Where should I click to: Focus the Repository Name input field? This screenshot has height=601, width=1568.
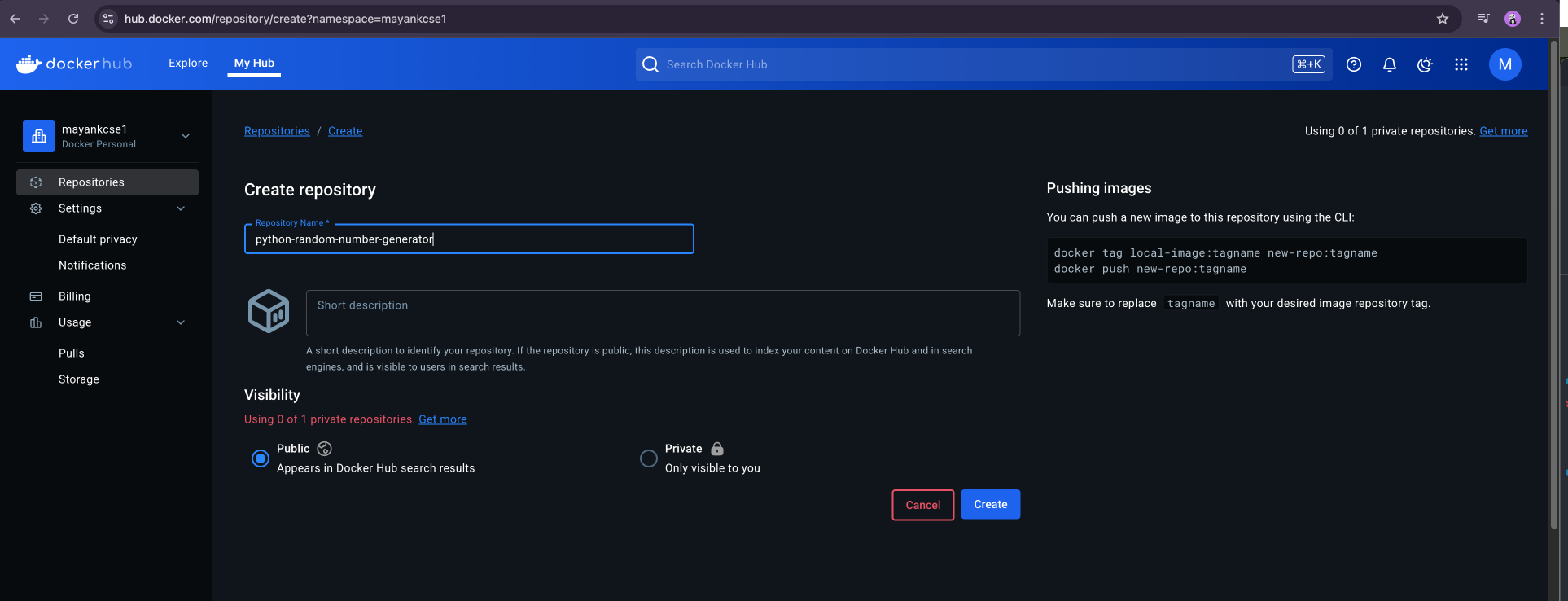click(x=469, y=239)
